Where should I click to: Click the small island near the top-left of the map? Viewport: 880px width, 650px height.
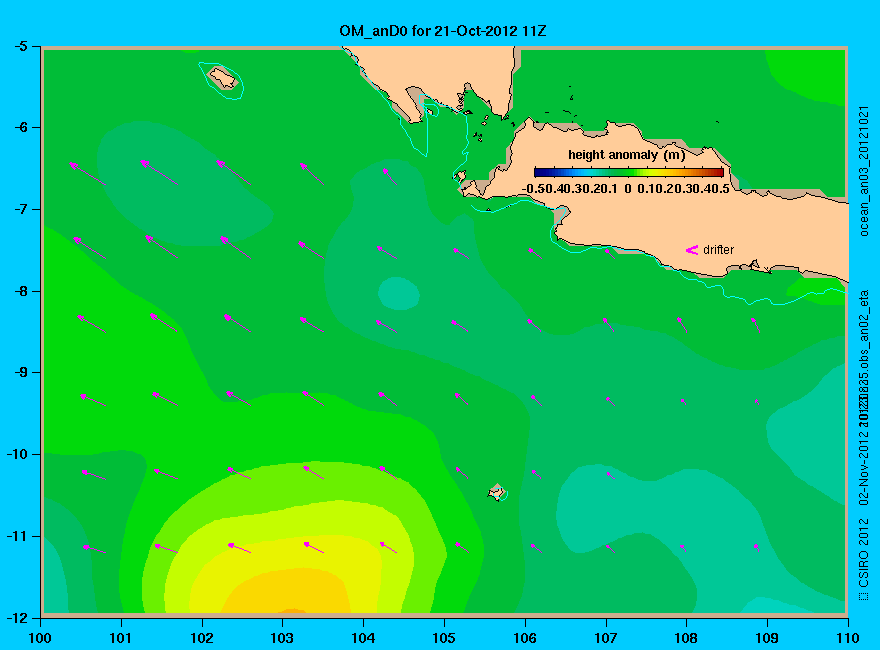(223, 78)
